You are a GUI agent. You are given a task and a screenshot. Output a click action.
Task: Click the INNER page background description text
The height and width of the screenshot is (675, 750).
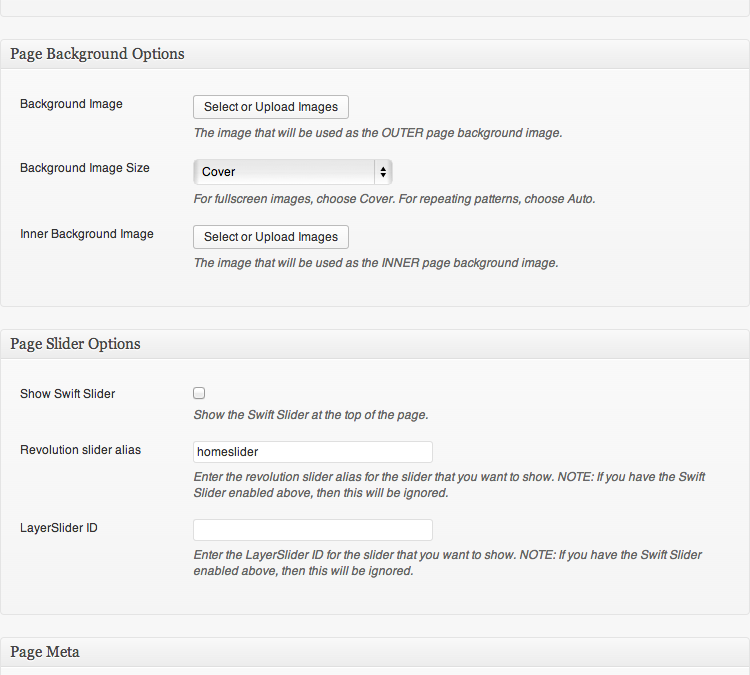click(376, 263)
